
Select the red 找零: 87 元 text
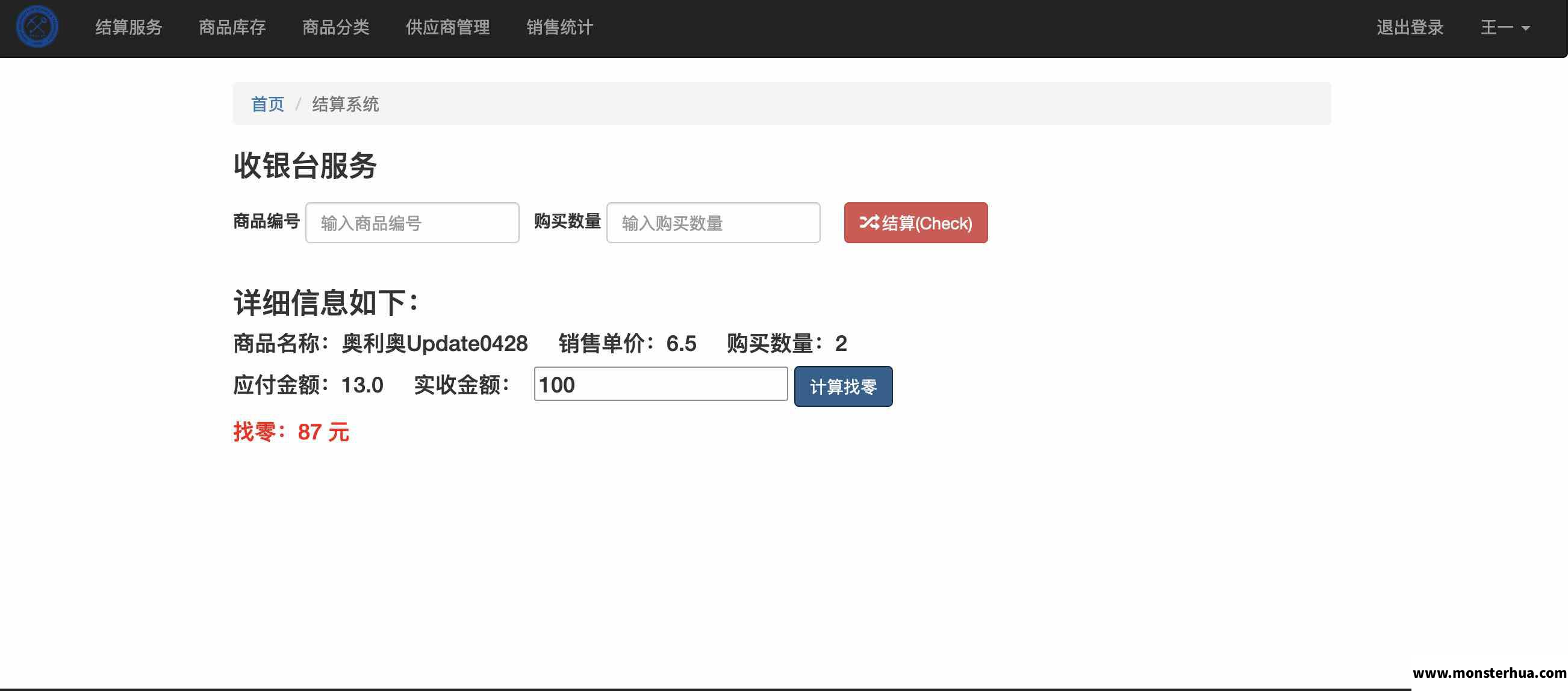click(291, 432)
